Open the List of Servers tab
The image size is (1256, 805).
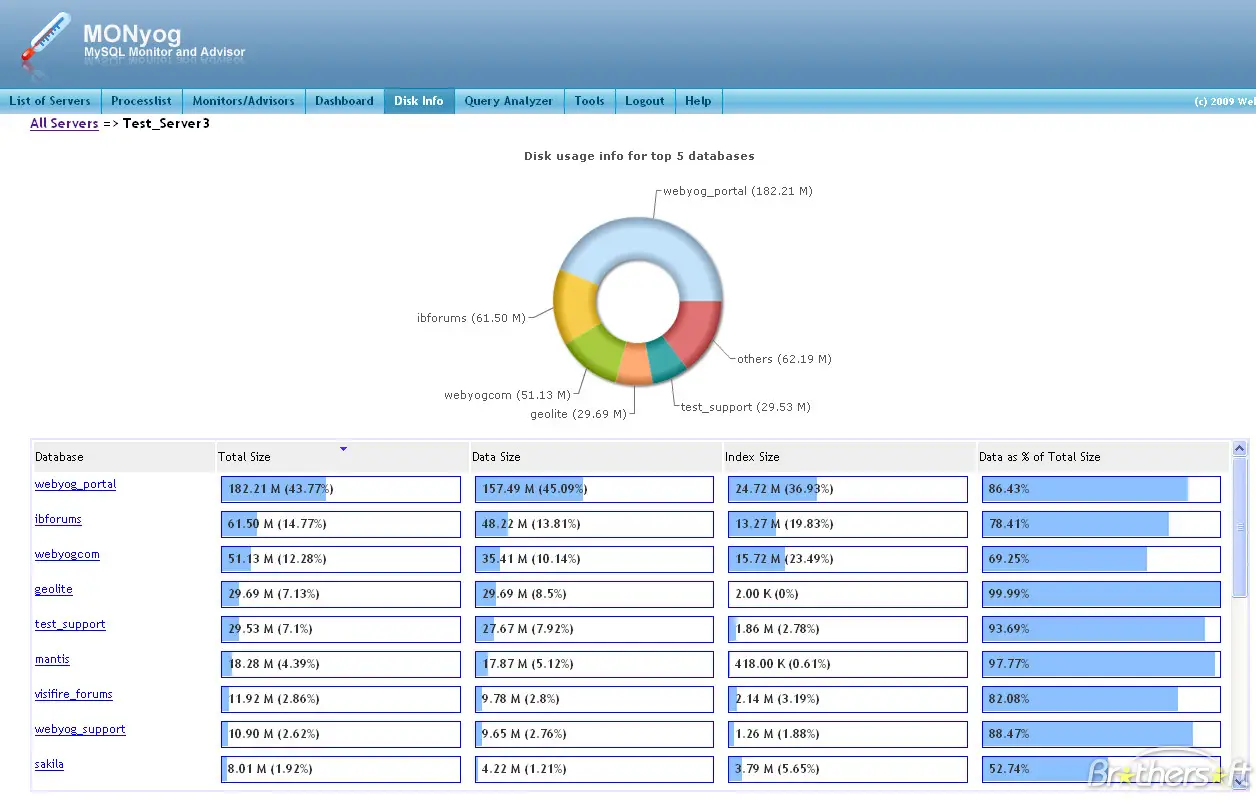tap(50, 101)
